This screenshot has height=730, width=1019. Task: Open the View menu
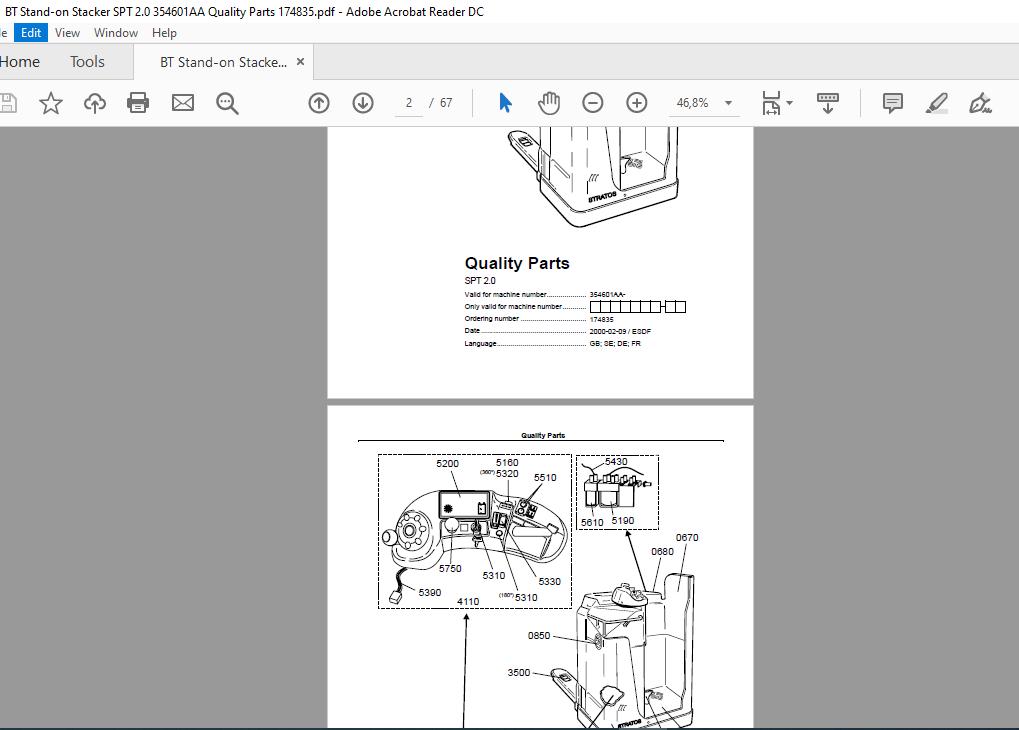(x=68, y=33)
